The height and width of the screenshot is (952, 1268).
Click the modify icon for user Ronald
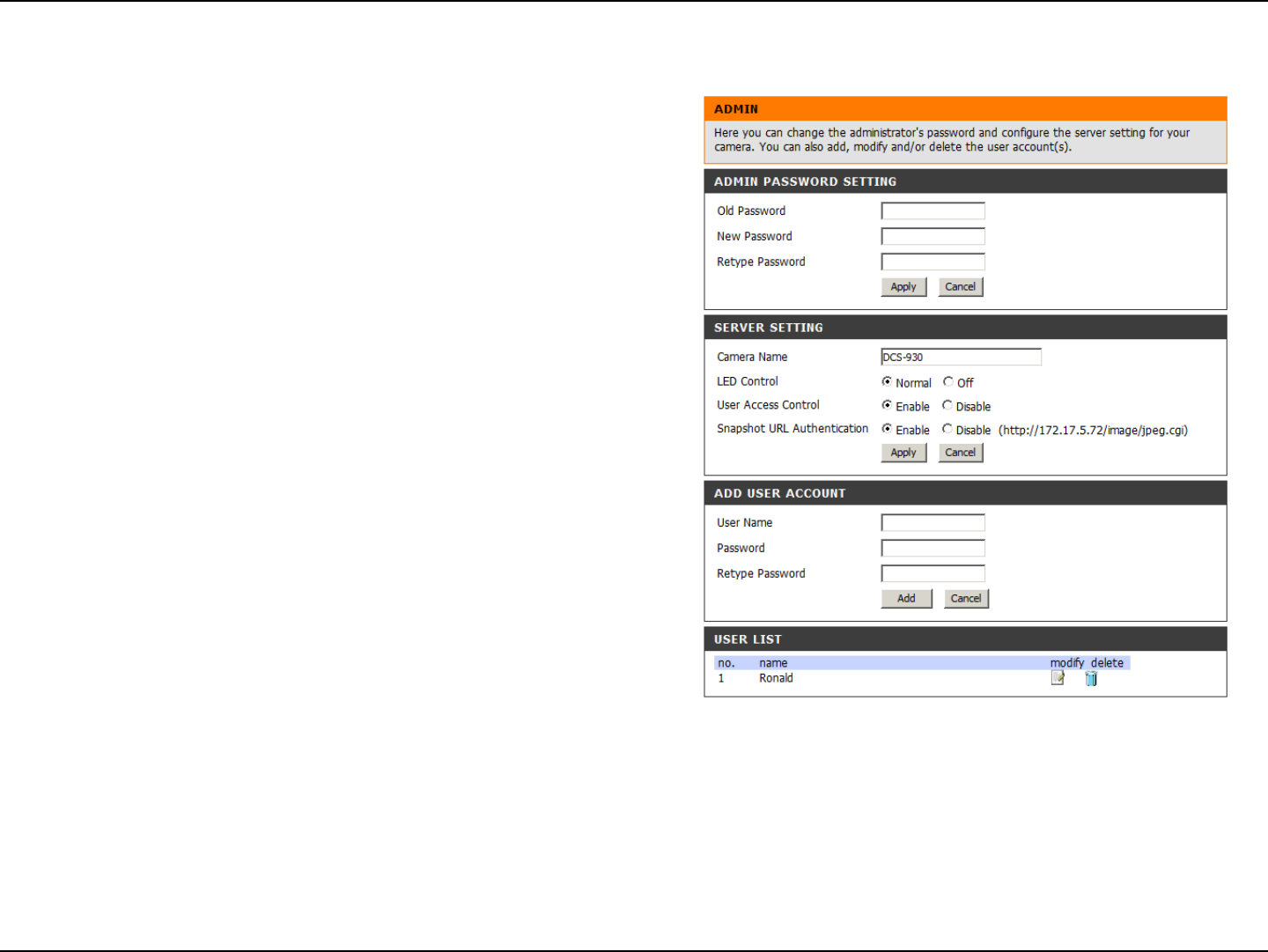click(1058, 678)
